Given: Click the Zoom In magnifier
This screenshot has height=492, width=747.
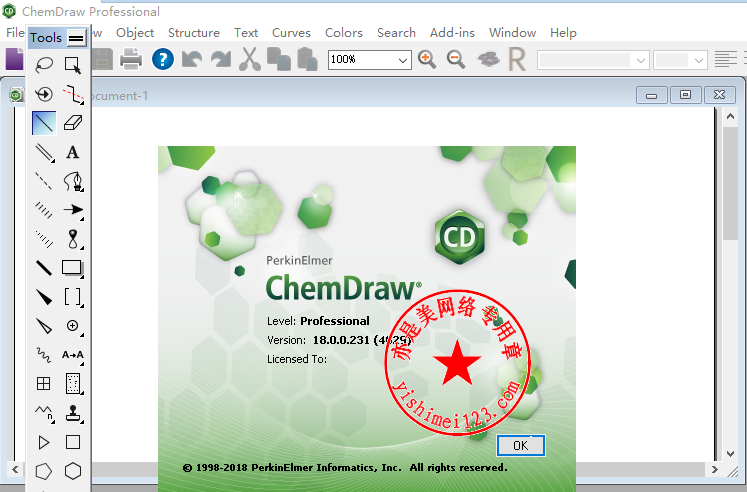Looking at the screenshot, I should click(427, 60).
